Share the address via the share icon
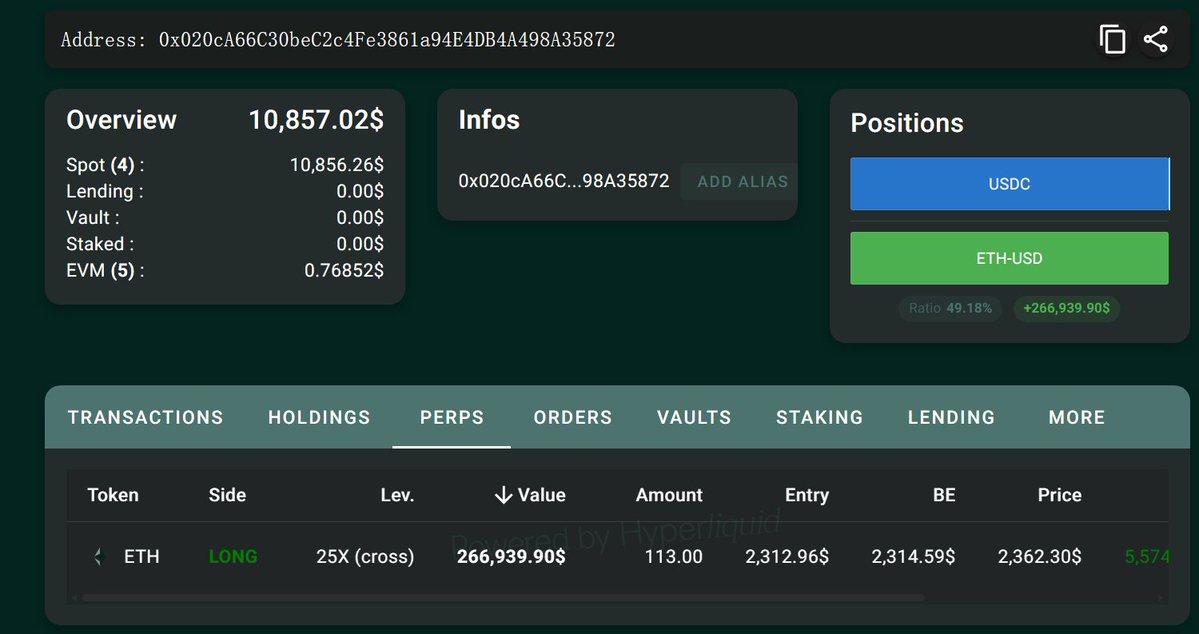The width and height of the screenshot is (1199, 634). 1155,40
